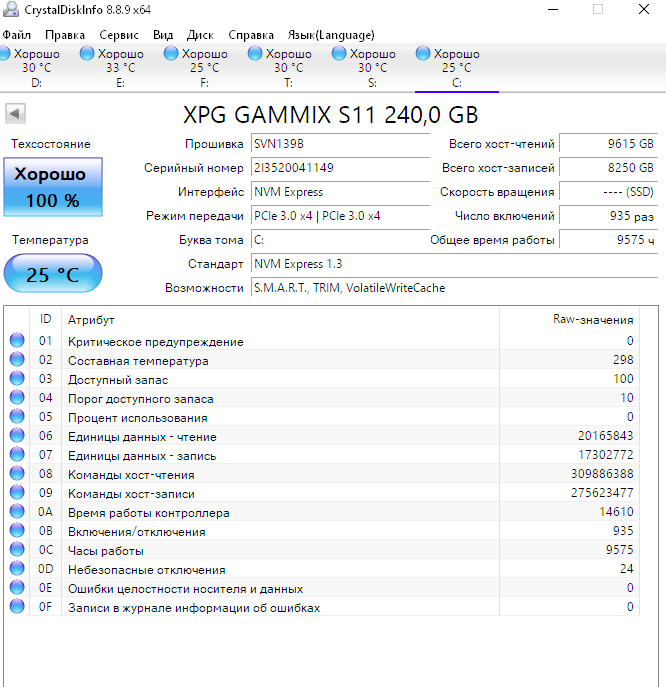The image size is (666, 687).
Task: Click the status orb for drive S:
Action: pos(339,53)
